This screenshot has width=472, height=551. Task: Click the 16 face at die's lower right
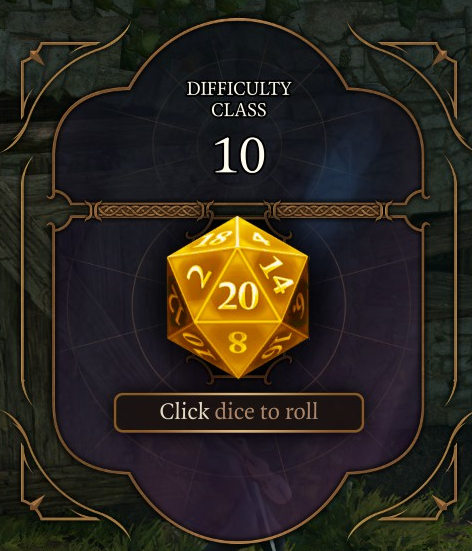click(279, 346)
